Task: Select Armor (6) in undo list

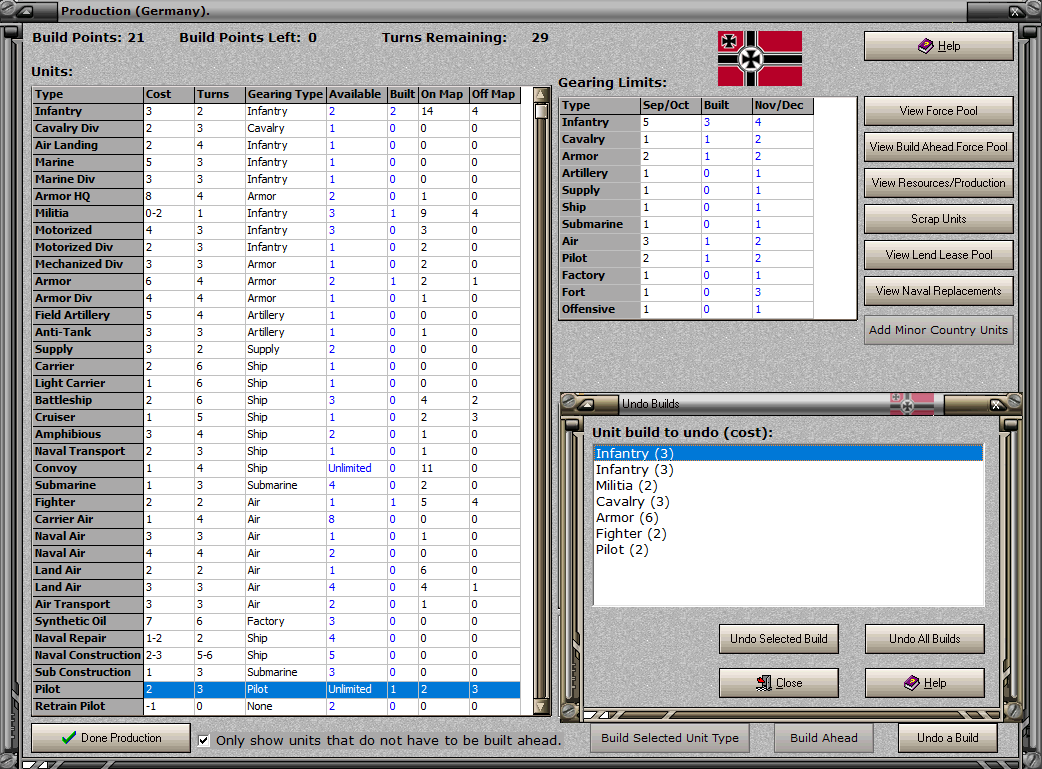Action: pos(788,517)
